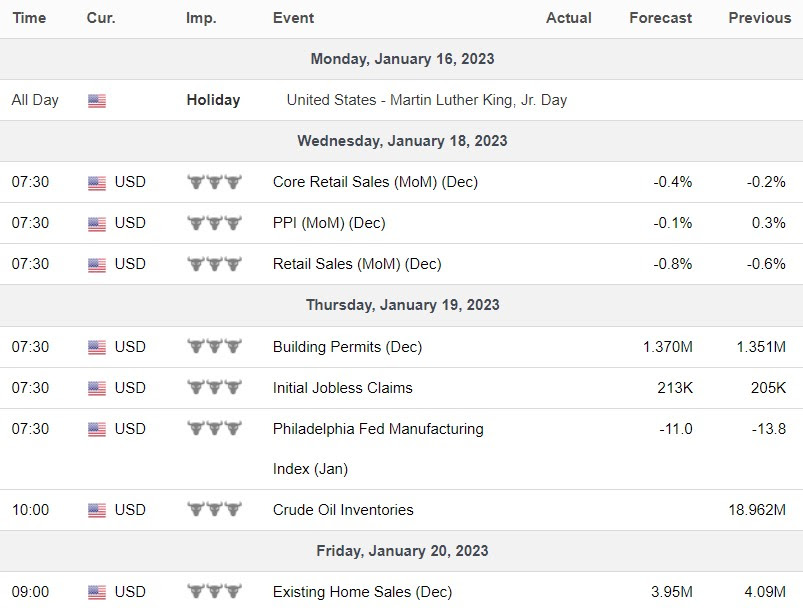Click importance bulls for Initial Jobless Claims
Image resolution: width=803 pixels, height=608 pixels.
click(214, 387)
